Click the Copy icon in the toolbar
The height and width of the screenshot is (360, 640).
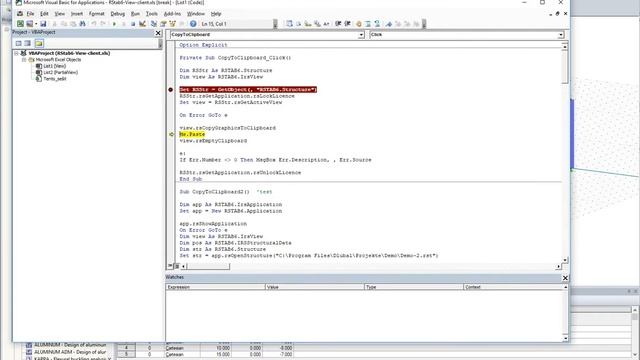(x=64, y=24)
